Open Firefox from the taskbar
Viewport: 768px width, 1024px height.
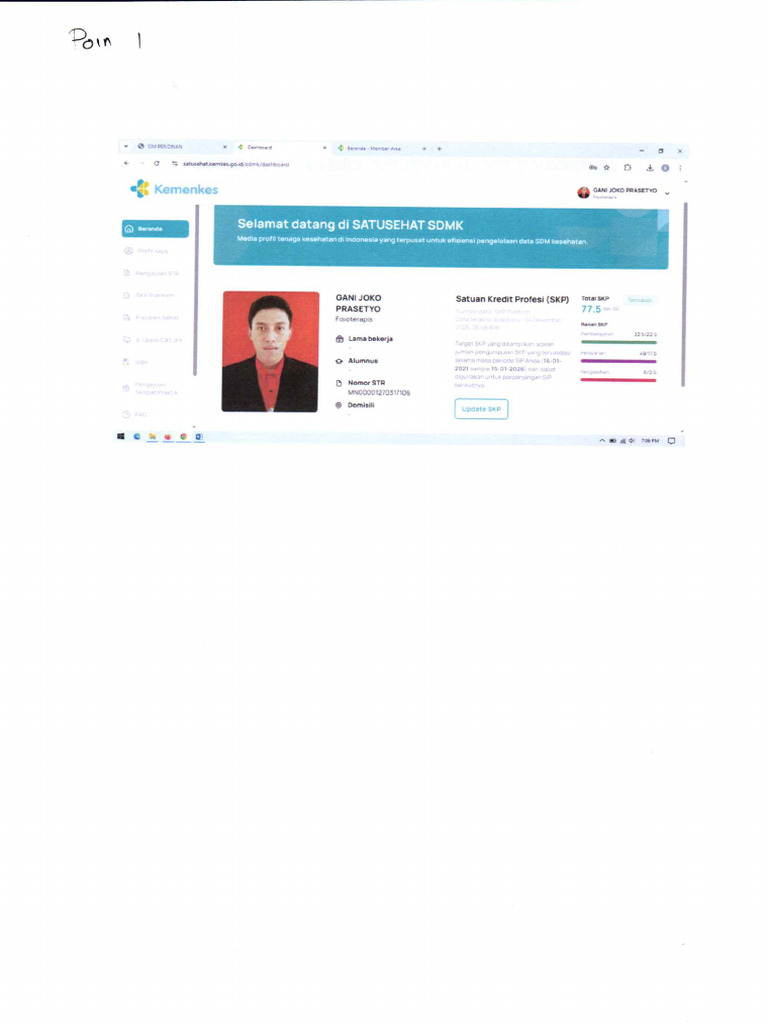(x=168, y=436)
